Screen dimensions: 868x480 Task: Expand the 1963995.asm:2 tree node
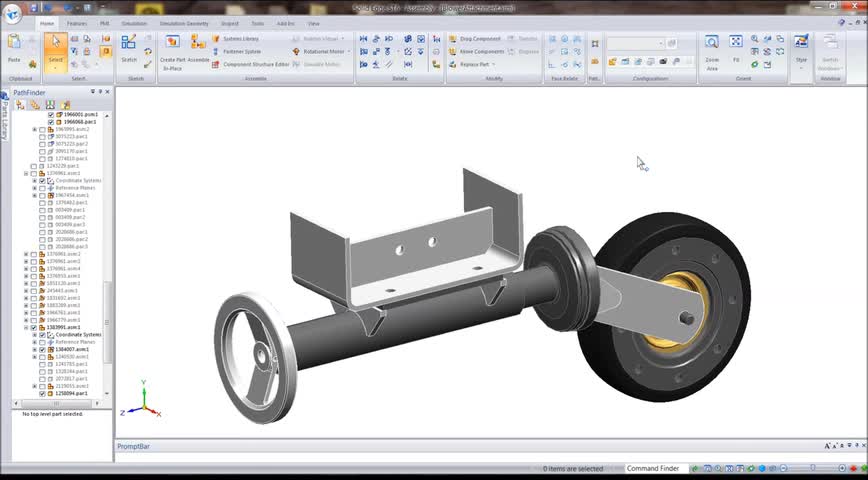pyautogui.click(x=34, y=130)
